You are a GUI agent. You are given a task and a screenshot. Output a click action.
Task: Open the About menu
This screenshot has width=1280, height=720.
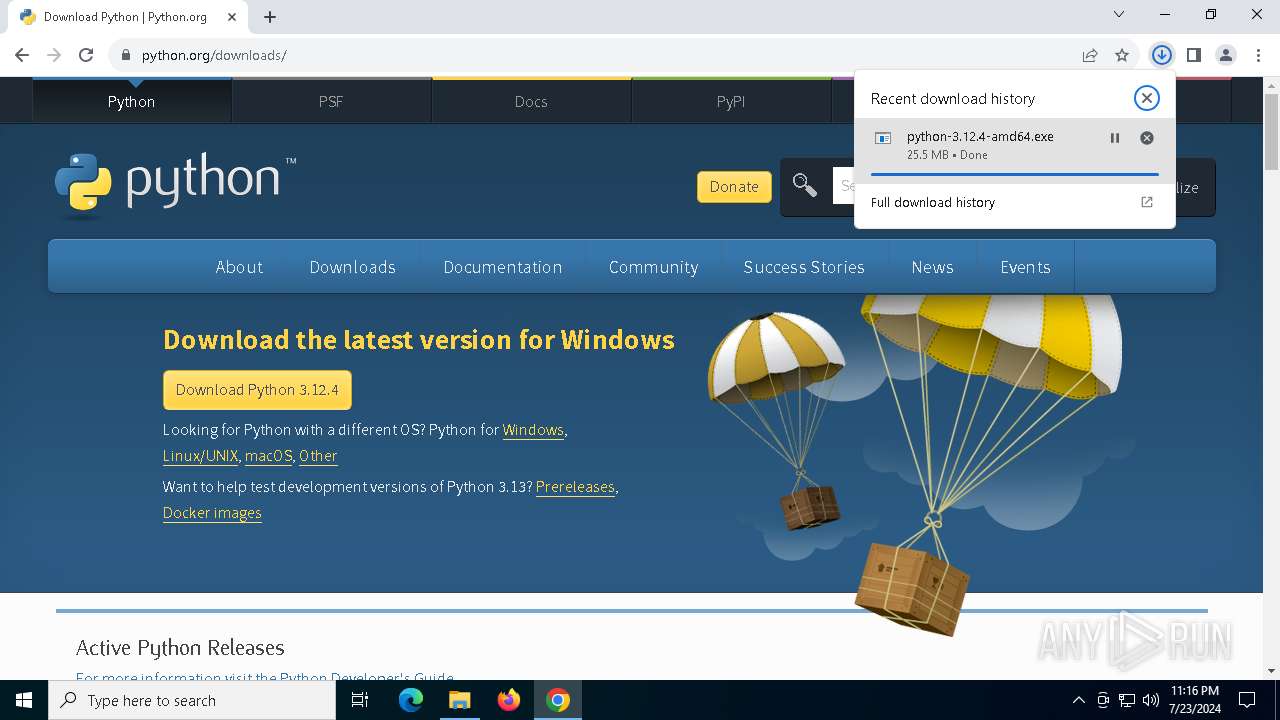[239, 267]
